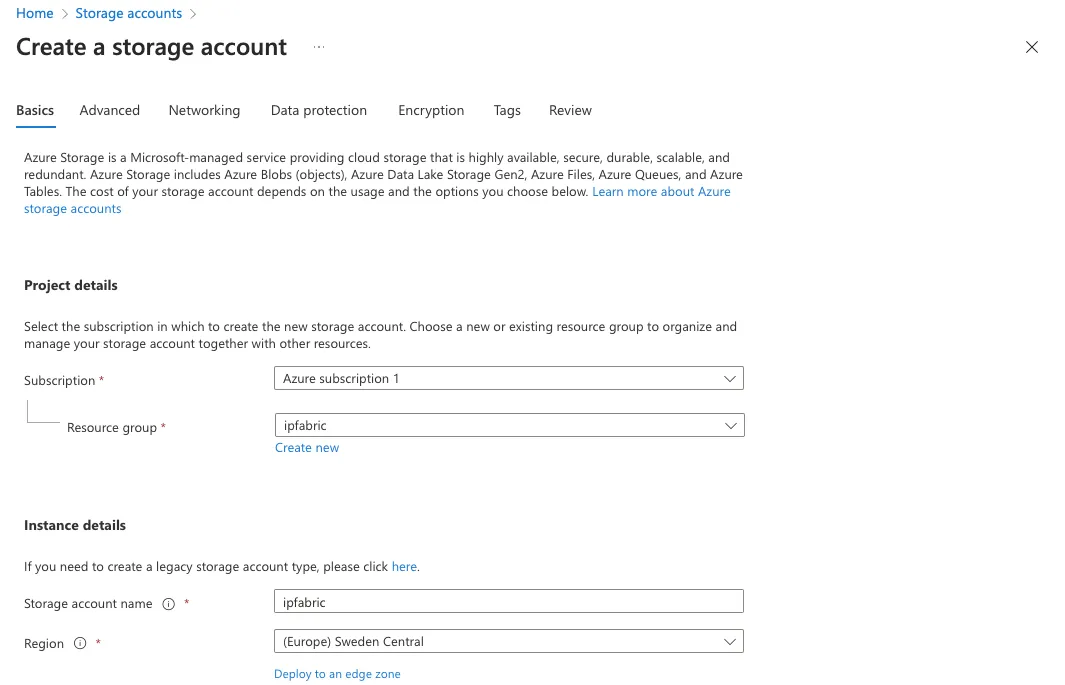Navigate to Home in the breadcrumb
Image resolution: width=1065 pixels, height=685 pixels.
pyautogui.click(x=35, y=13)
